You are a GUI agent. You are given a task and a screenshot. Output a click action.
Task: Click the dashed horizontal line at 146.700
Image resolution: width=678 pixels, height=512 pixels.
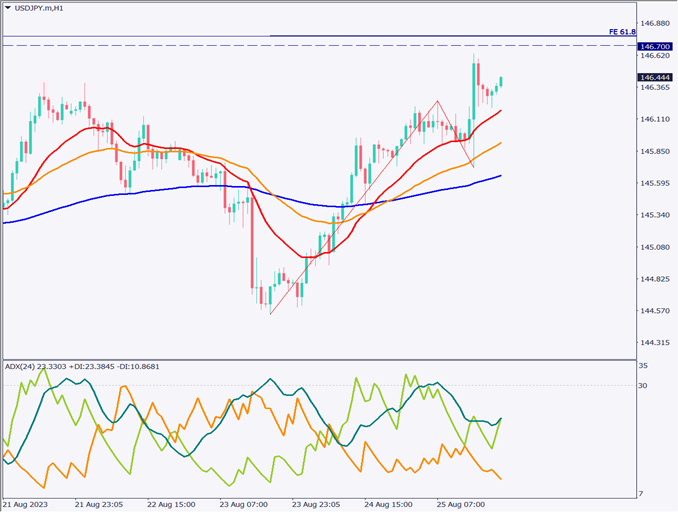click(x=300, y=46)
